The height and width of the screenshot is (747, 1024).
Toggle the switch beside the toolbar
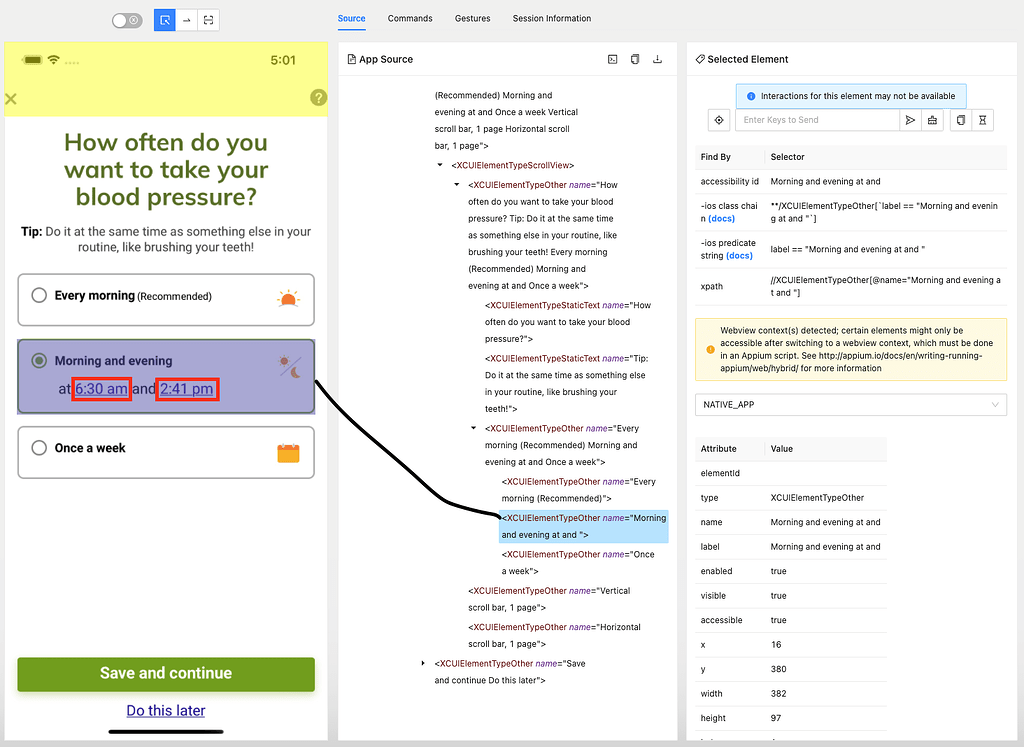[x=127, y=20]
